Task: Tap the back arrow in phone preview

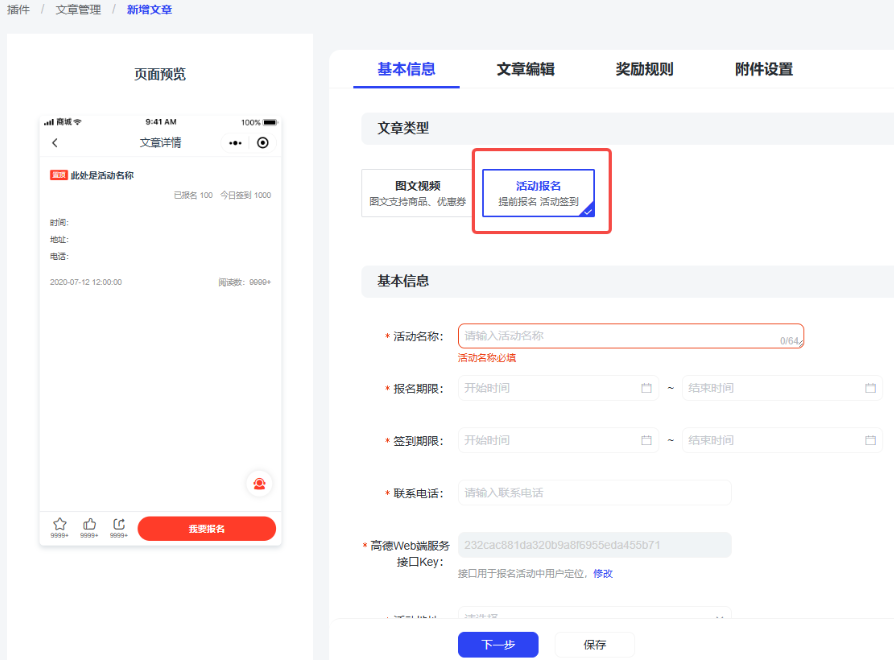Action: point(55,143)
